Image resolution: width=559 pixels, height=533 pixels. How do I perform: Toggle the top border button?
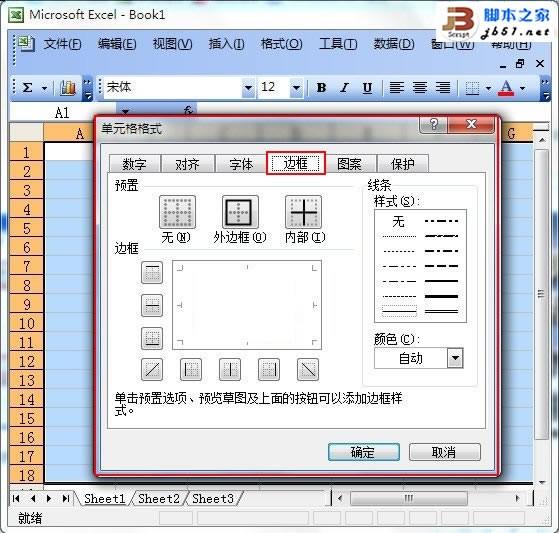pyautogui.click(x=152, y=273)
